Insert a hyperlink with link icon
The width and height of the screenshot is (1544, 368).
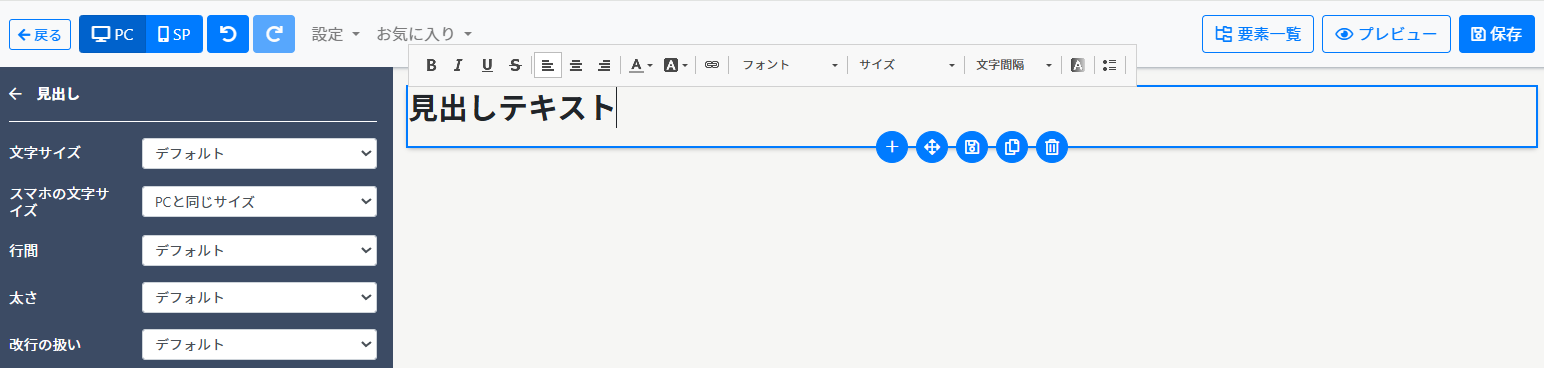(712, 65)
